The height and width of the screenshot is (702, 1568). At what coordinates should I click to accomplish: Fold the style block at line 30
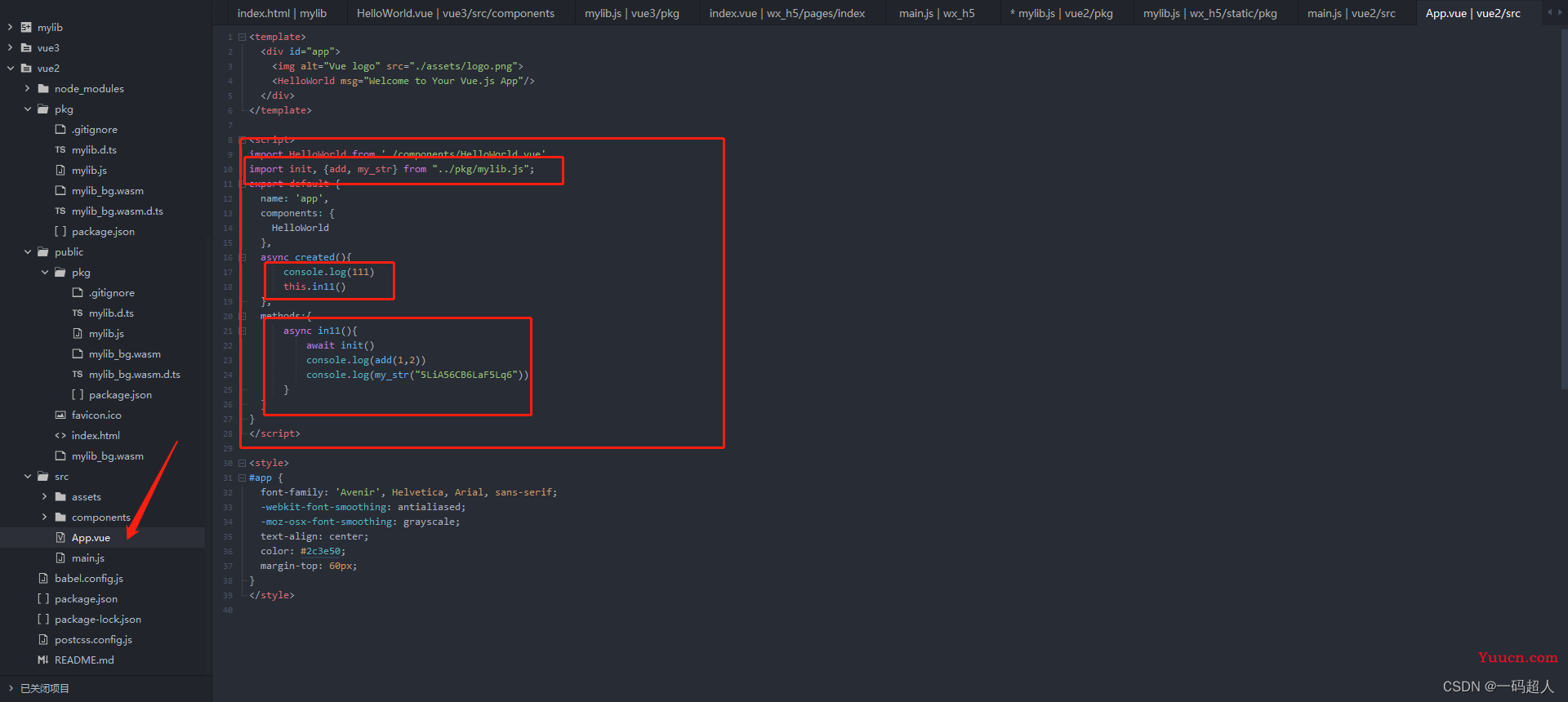pos(242,463)
